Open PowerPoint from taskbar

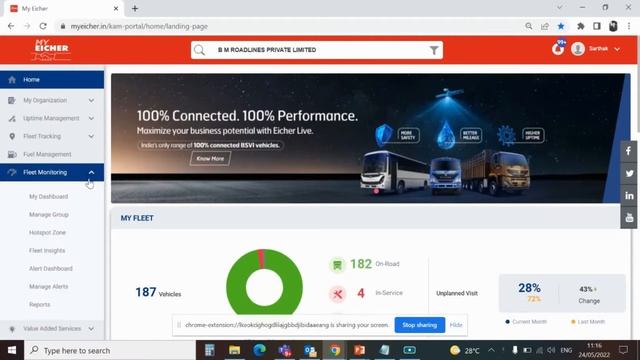click(359, 350)
